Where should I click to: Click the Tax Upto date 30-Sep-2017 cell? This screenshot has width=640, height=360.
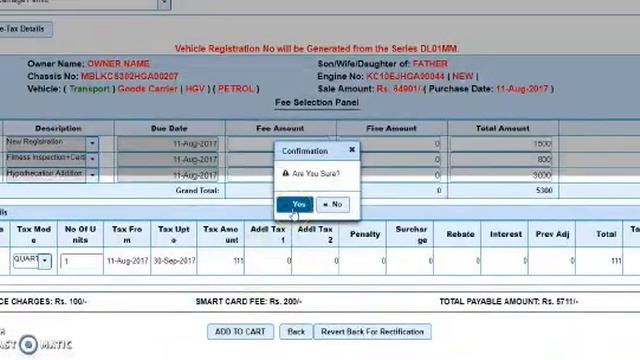pos(174,260)
